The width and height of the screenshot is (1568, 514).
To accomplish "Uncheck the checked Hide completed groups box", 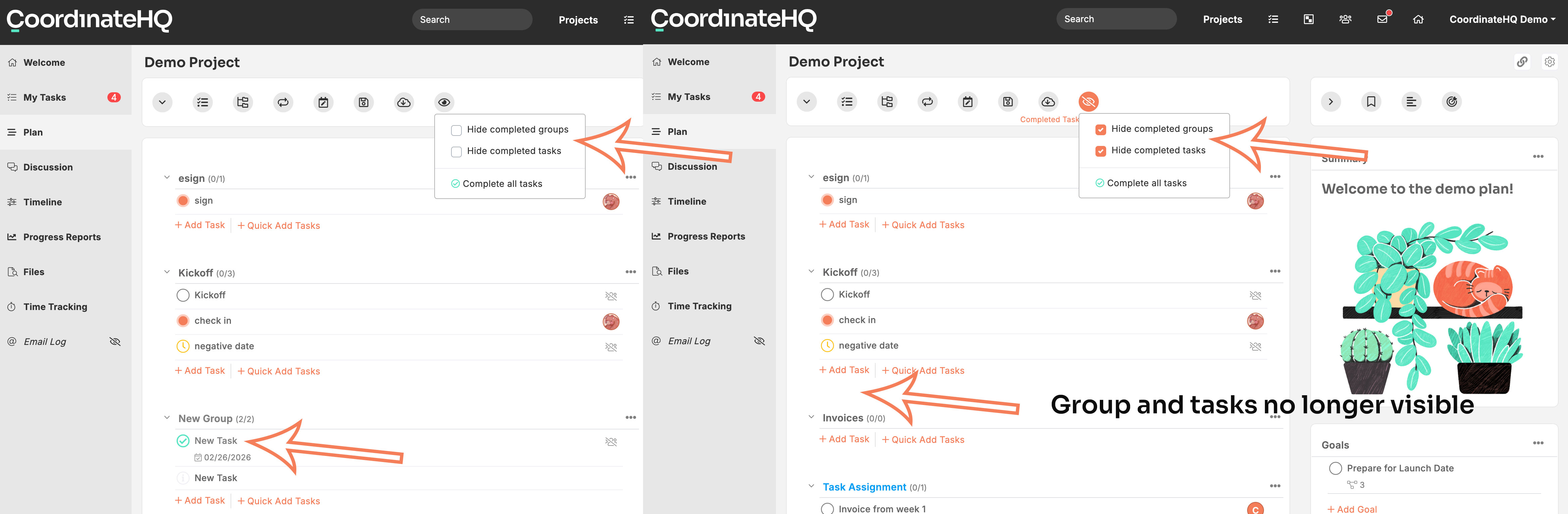I will 1100,129.
